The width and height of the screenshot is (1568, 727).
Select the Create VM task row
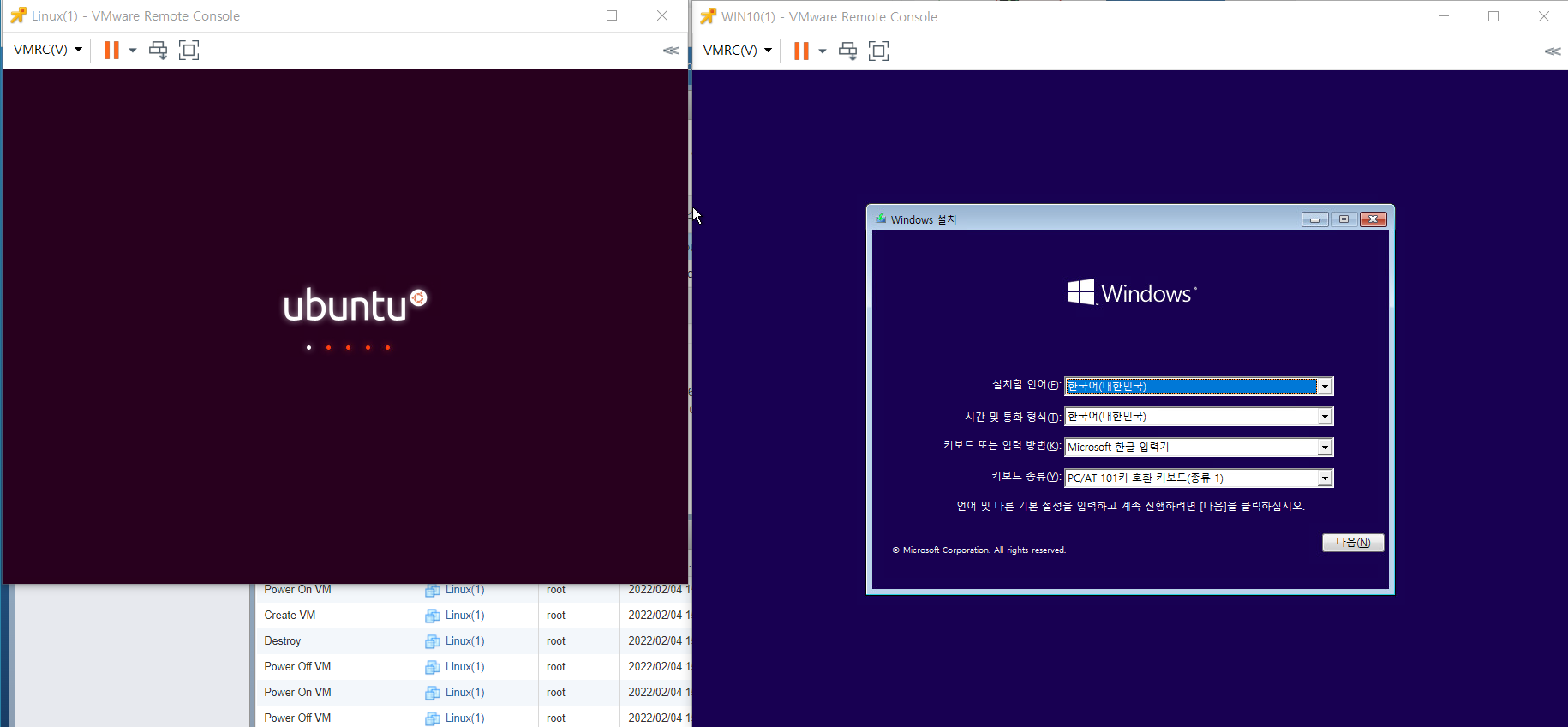coord(473,616)
